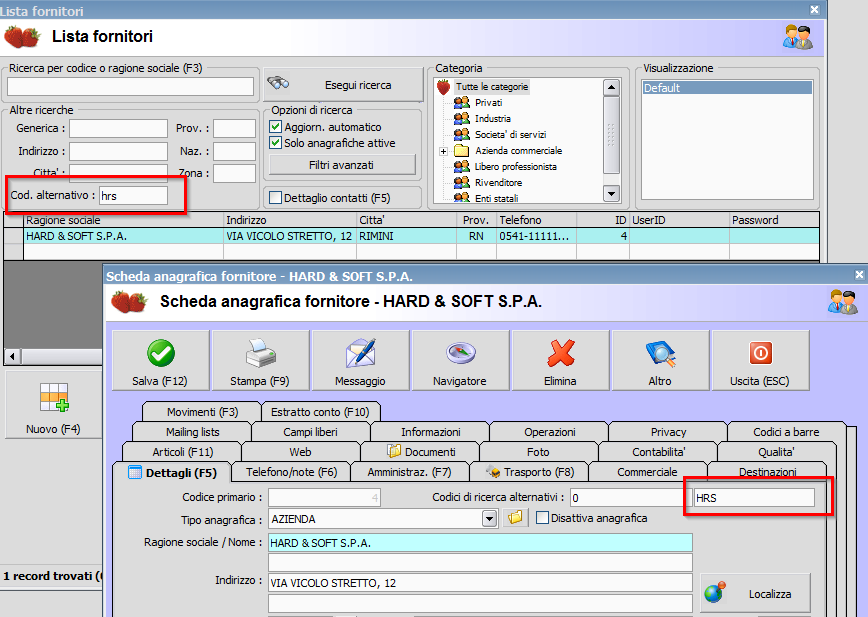Select Privati category
The width and height of the screenshot is (868, 617).
(488, 102)
